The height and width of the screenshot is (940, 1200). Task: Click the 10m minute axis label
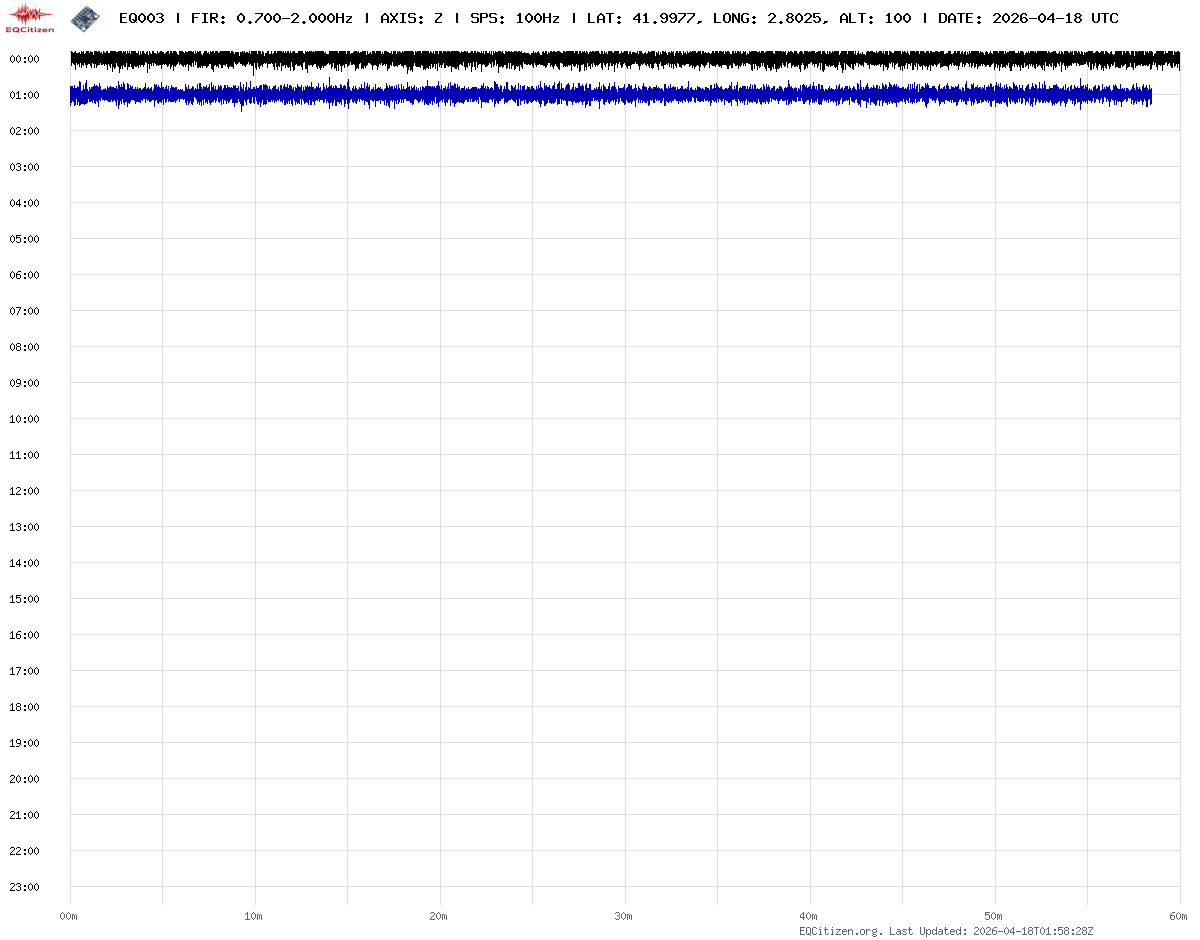click(254, 916)
